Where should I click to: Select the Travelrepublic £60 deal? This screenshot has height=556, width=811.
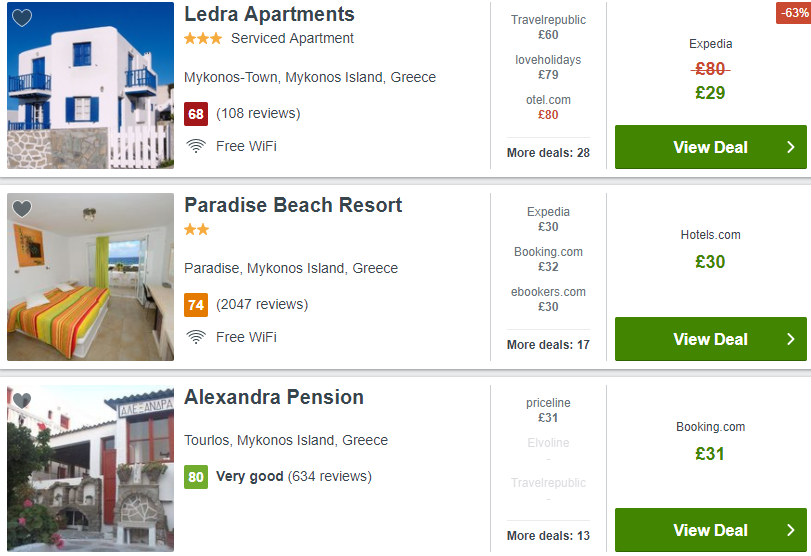(548, 27)
